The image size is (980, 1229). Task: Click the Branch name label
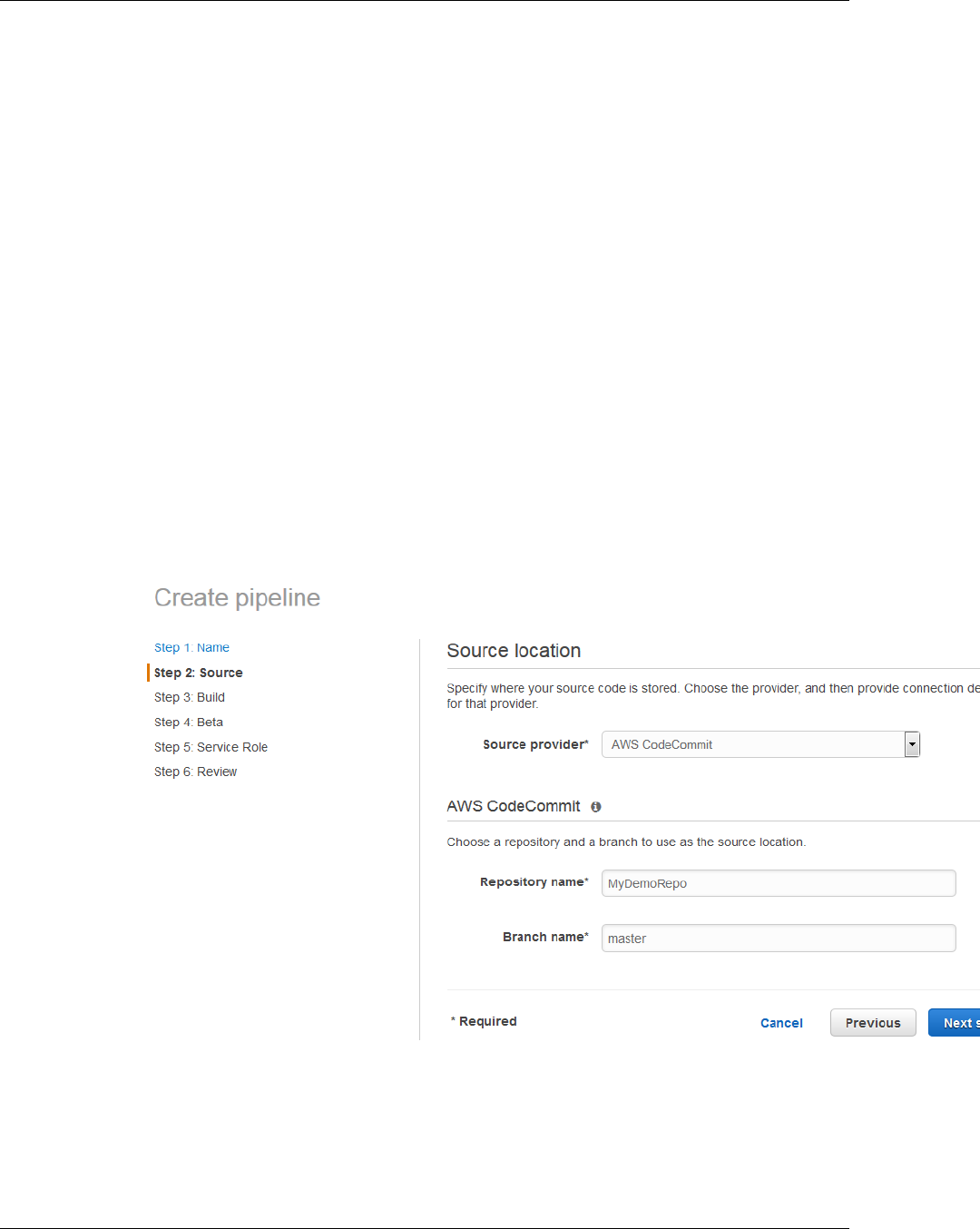click(545, 937)
